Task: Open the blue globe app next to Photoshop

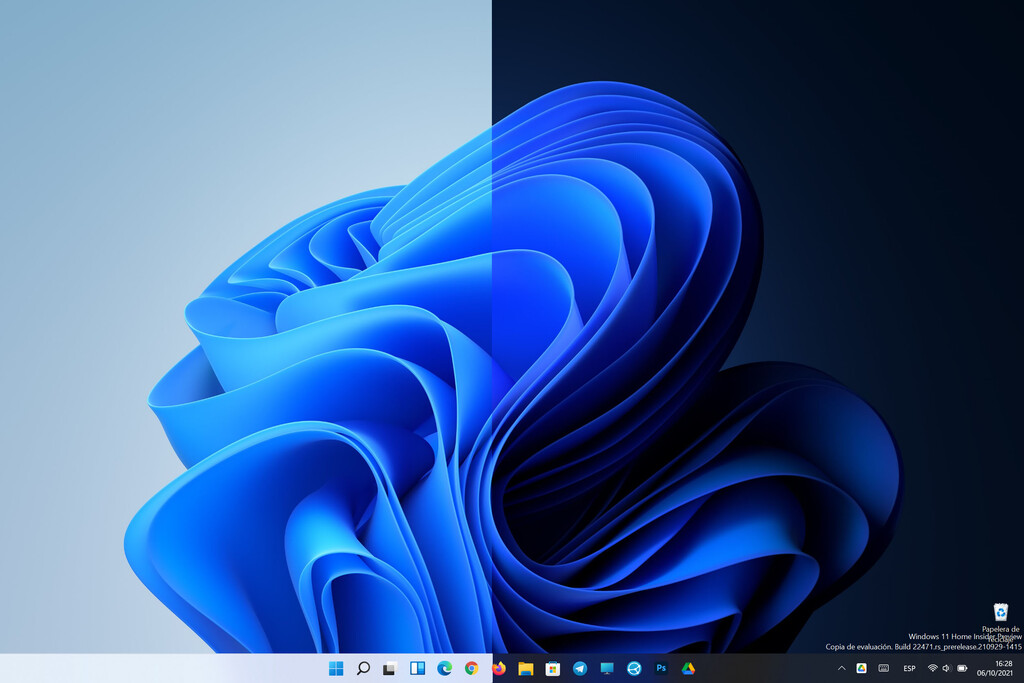Action: click(634, 668)
